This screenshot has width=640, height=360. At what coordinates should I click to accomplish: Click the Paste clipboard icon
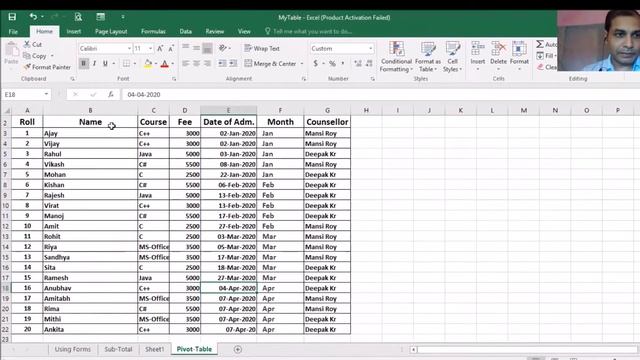pyautogui.click(x=12, y=50)
